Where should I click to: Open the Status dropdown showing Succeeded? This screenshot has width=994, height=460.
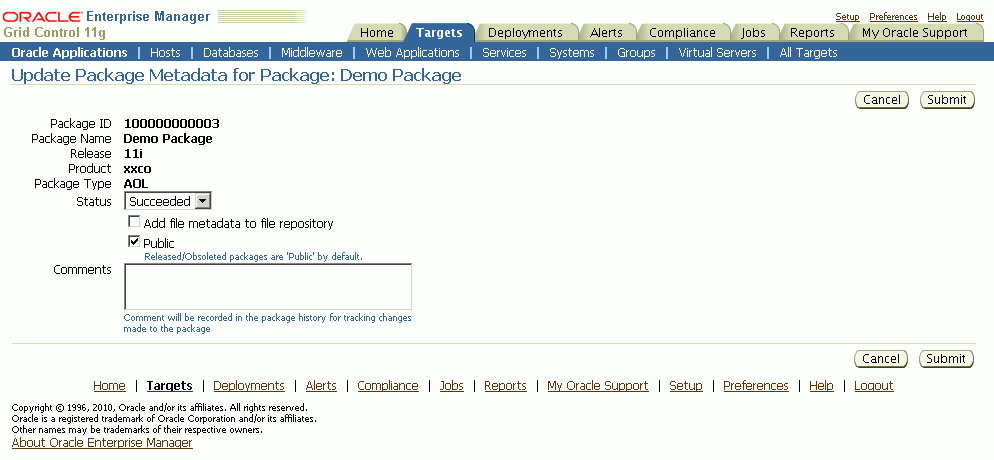point(168,201)
